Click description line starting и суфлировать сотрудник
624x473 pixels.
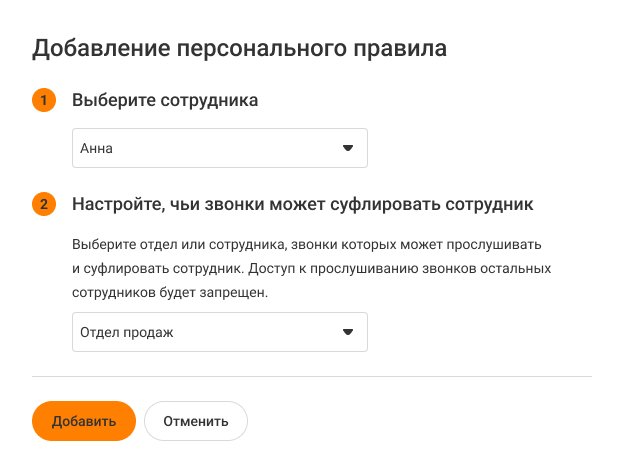point(311,269)
